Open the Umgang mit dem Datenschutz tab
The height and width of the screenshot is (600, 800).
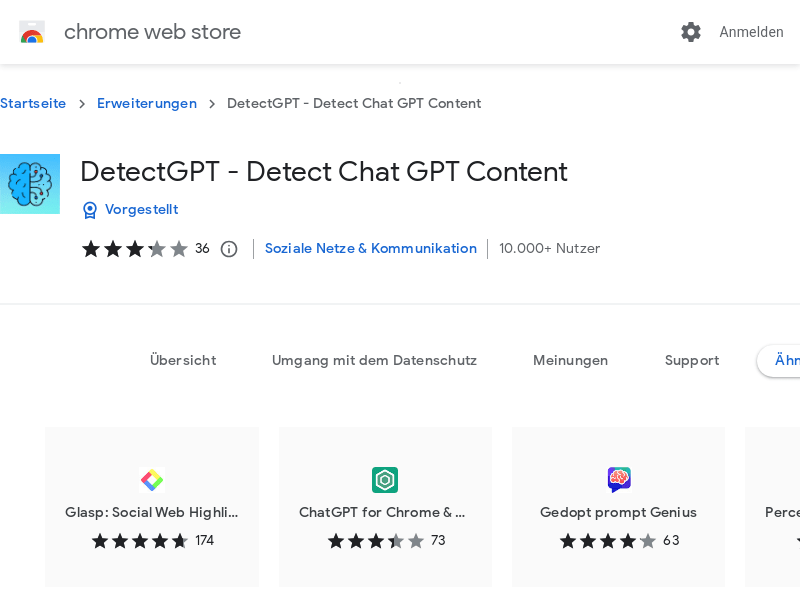[x=374, y=361]
